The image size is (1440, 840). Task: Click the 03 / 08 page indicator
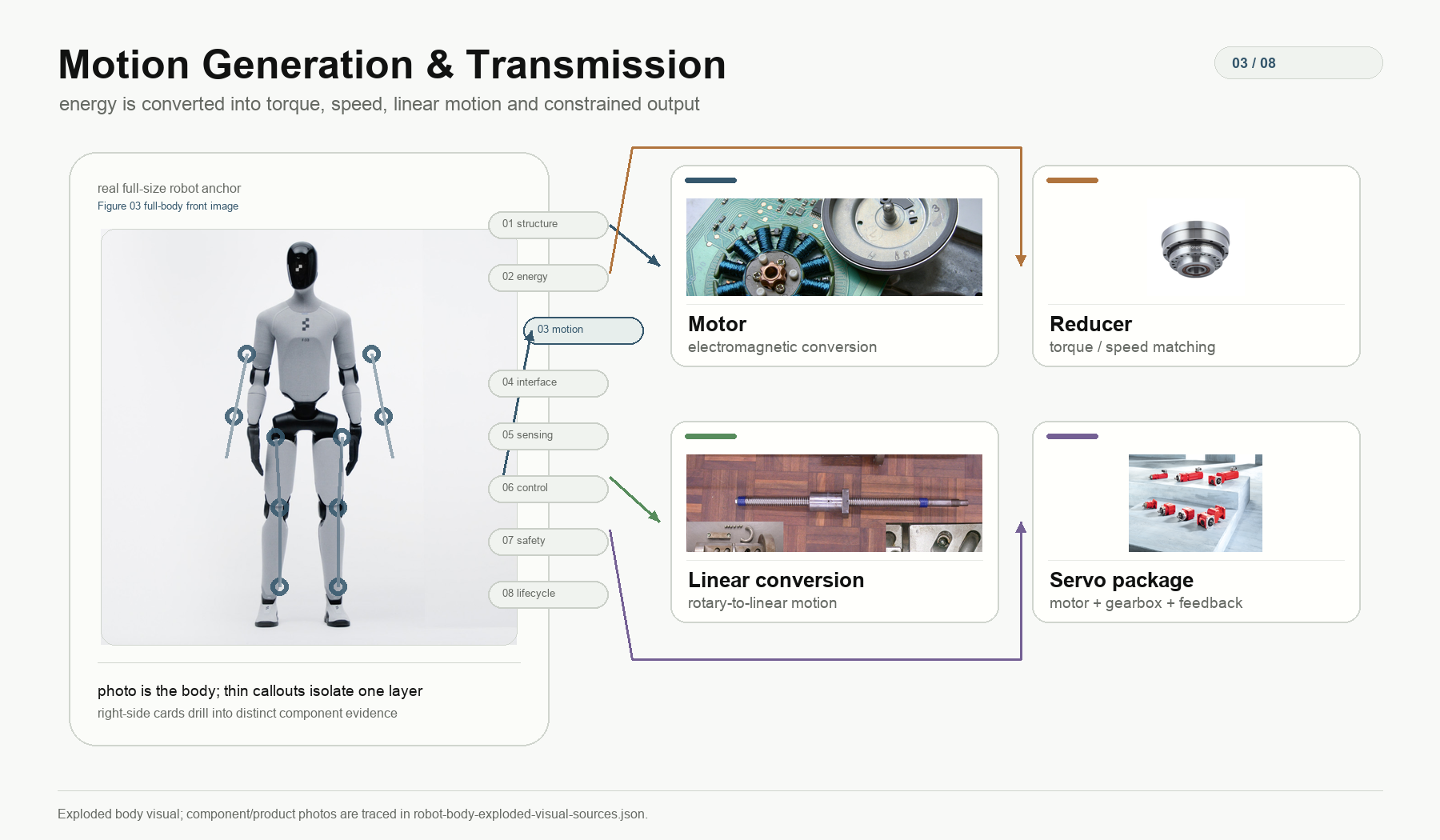(1298, 63)
